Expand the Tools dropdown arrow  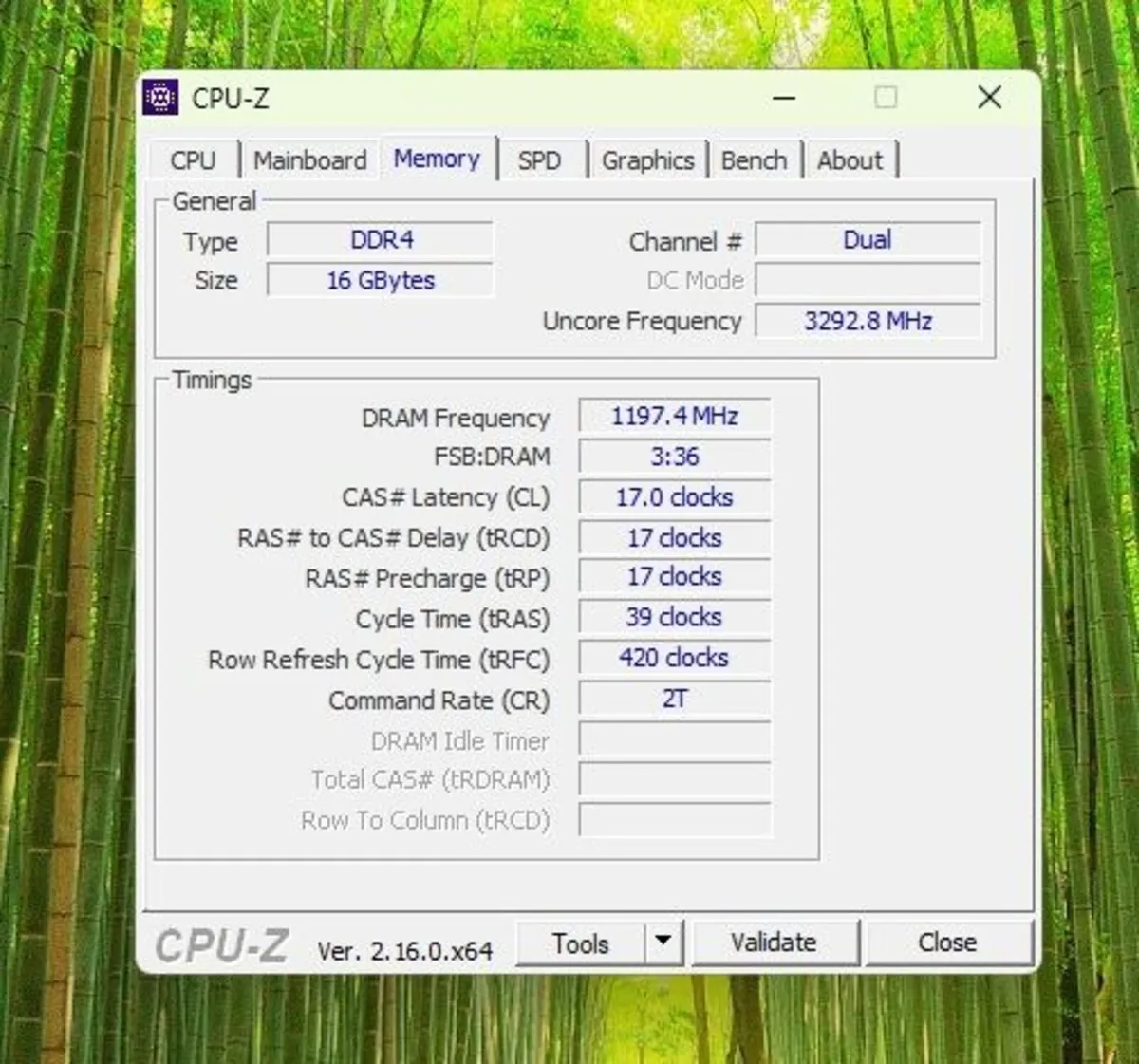point(663,943)
